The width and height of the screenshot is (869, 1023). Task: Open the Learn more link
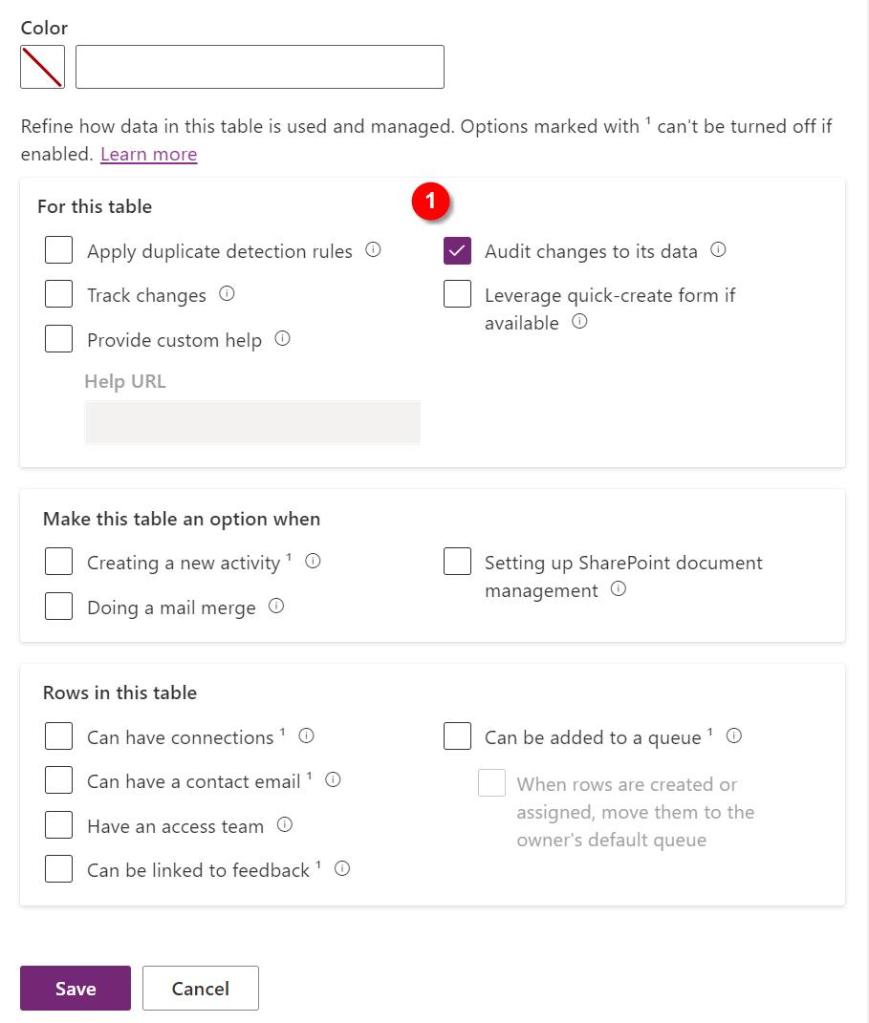(148, 154)
